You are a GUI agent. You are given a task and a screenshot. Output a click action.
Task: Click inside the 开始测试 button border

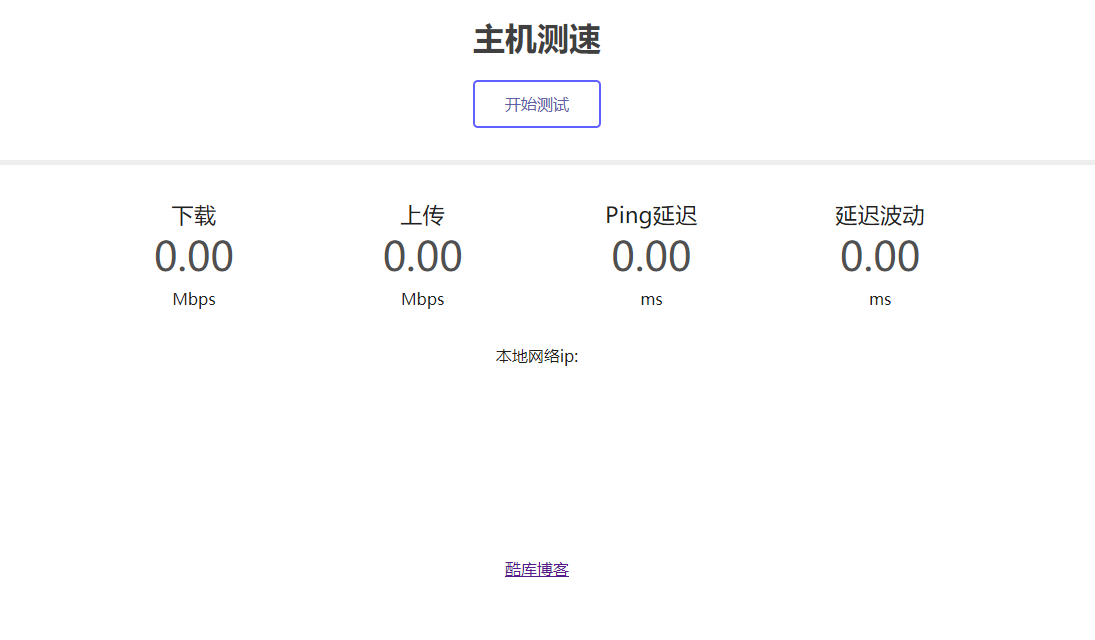pyautogui.click(x=537, y=104)
